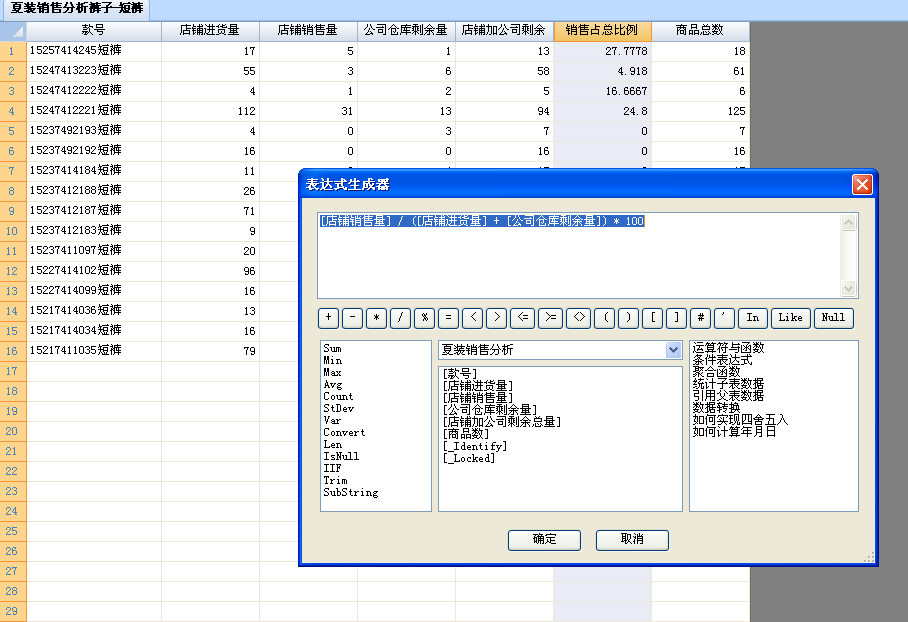Open help topic 统计子表数据
The image size is (908, 622).
pyautogui.click(x=728, y=384)
